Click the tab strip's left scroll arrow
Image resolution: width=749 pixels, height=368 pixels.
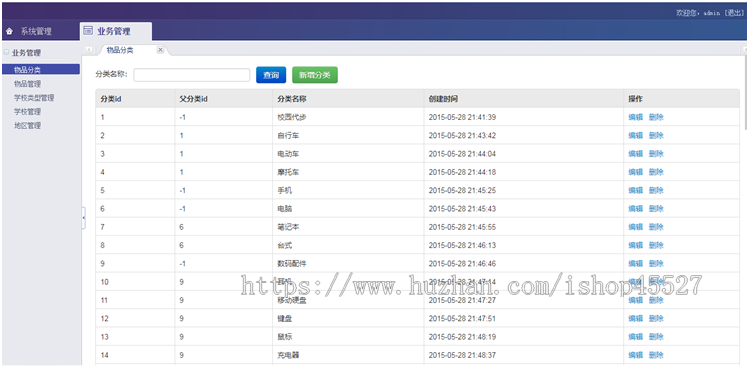click(89, 50)
